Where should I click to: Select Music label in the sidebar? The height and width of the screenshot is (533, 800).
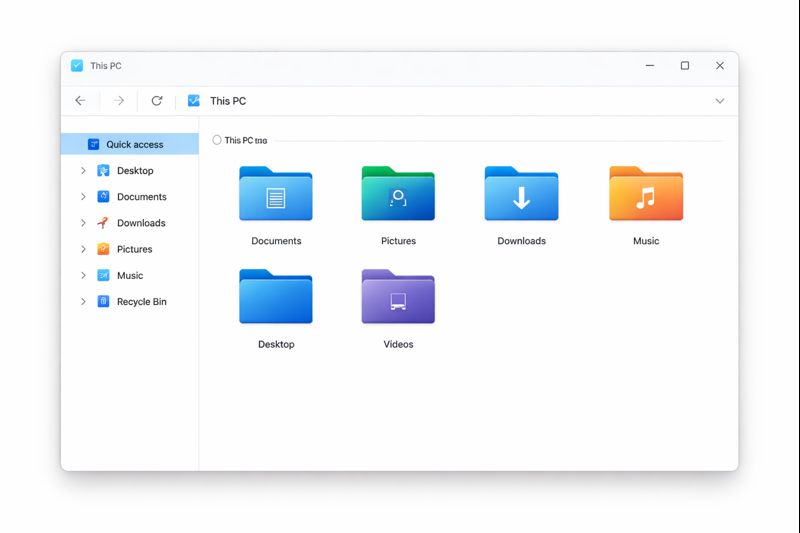click(130, 275)
